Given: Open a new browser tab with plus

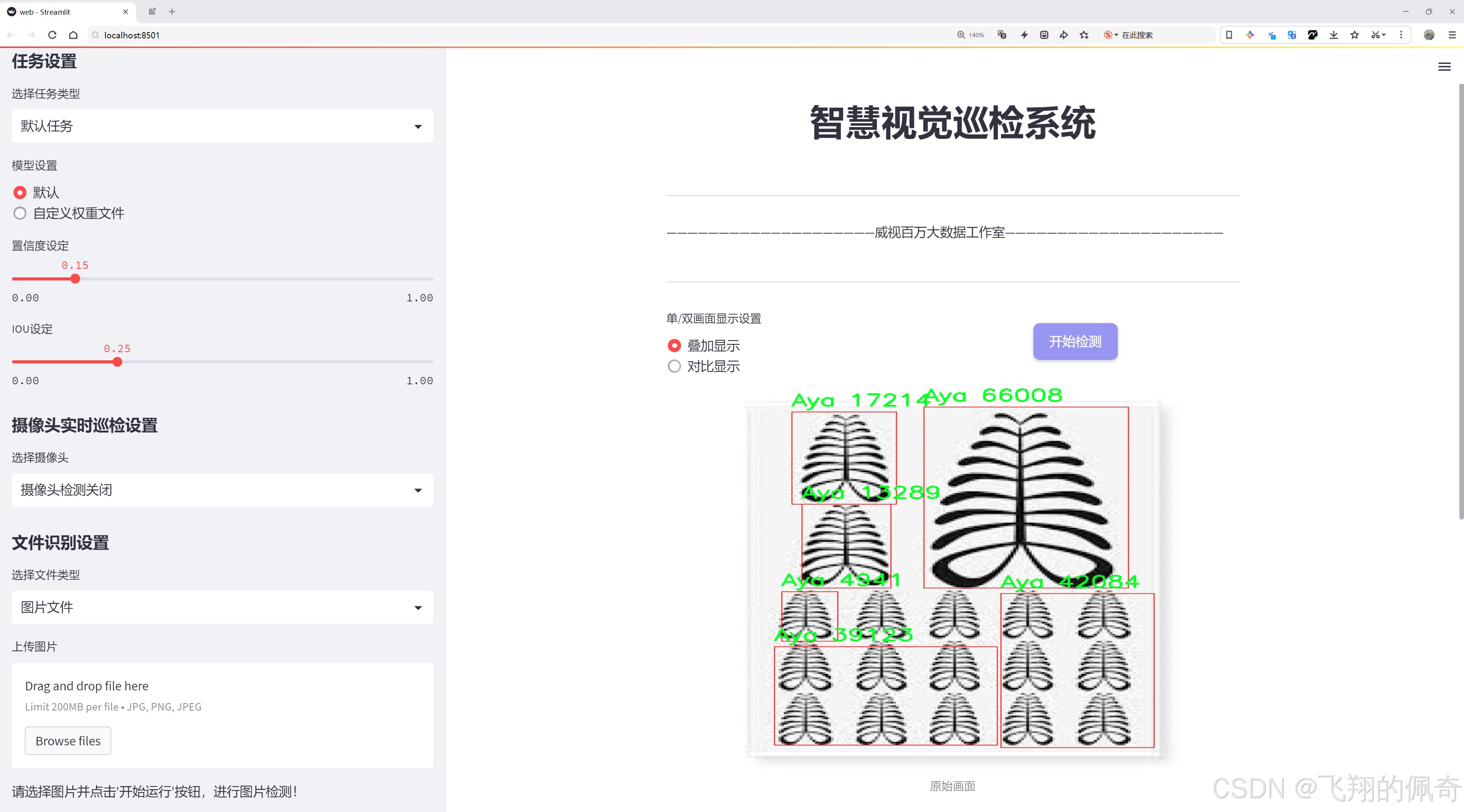Looking at the screenshot, I should (172, 11).
